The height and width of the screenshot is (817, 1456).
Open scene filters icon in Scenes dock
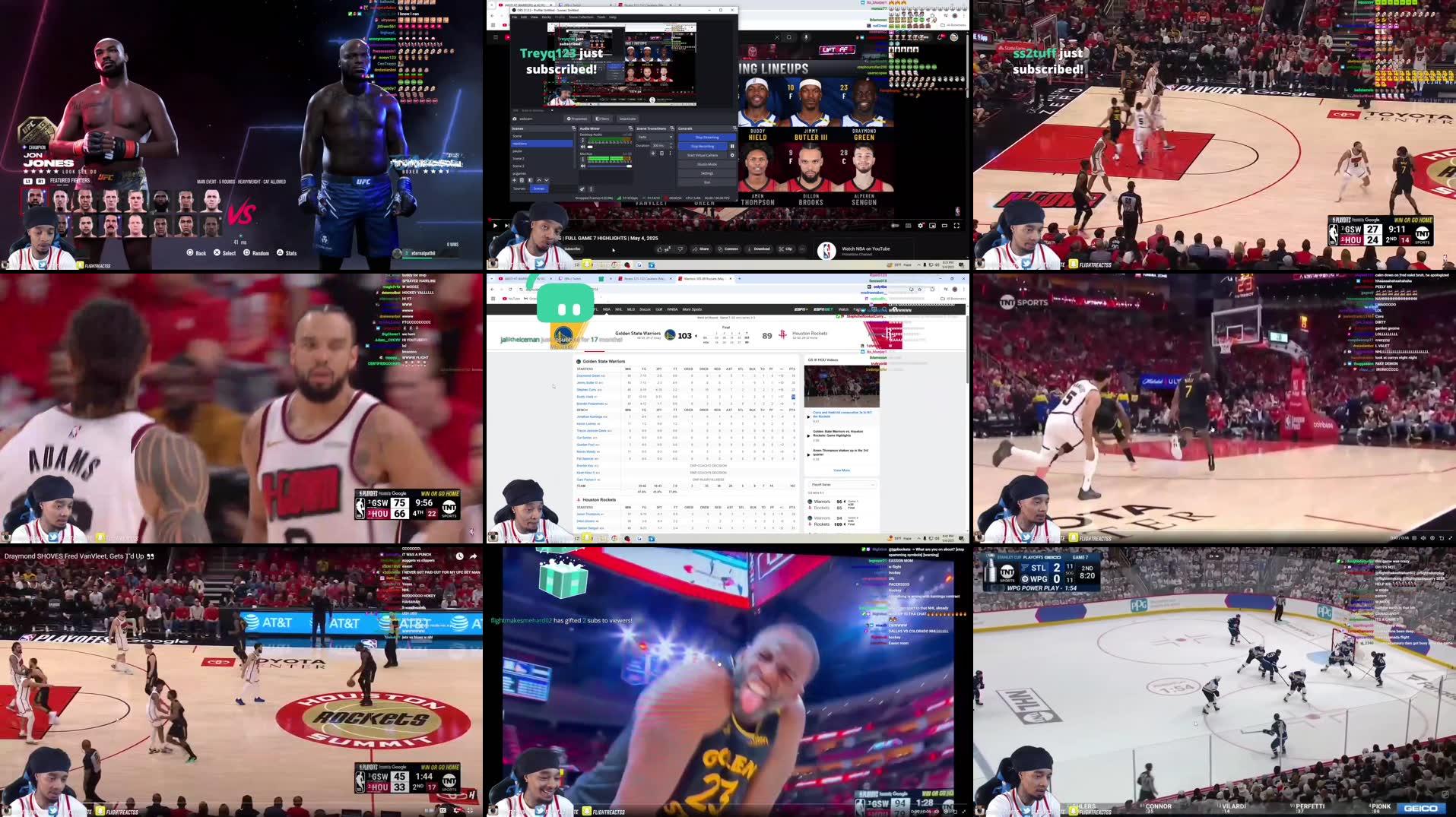pyautogui.click(x=530, y=180)
